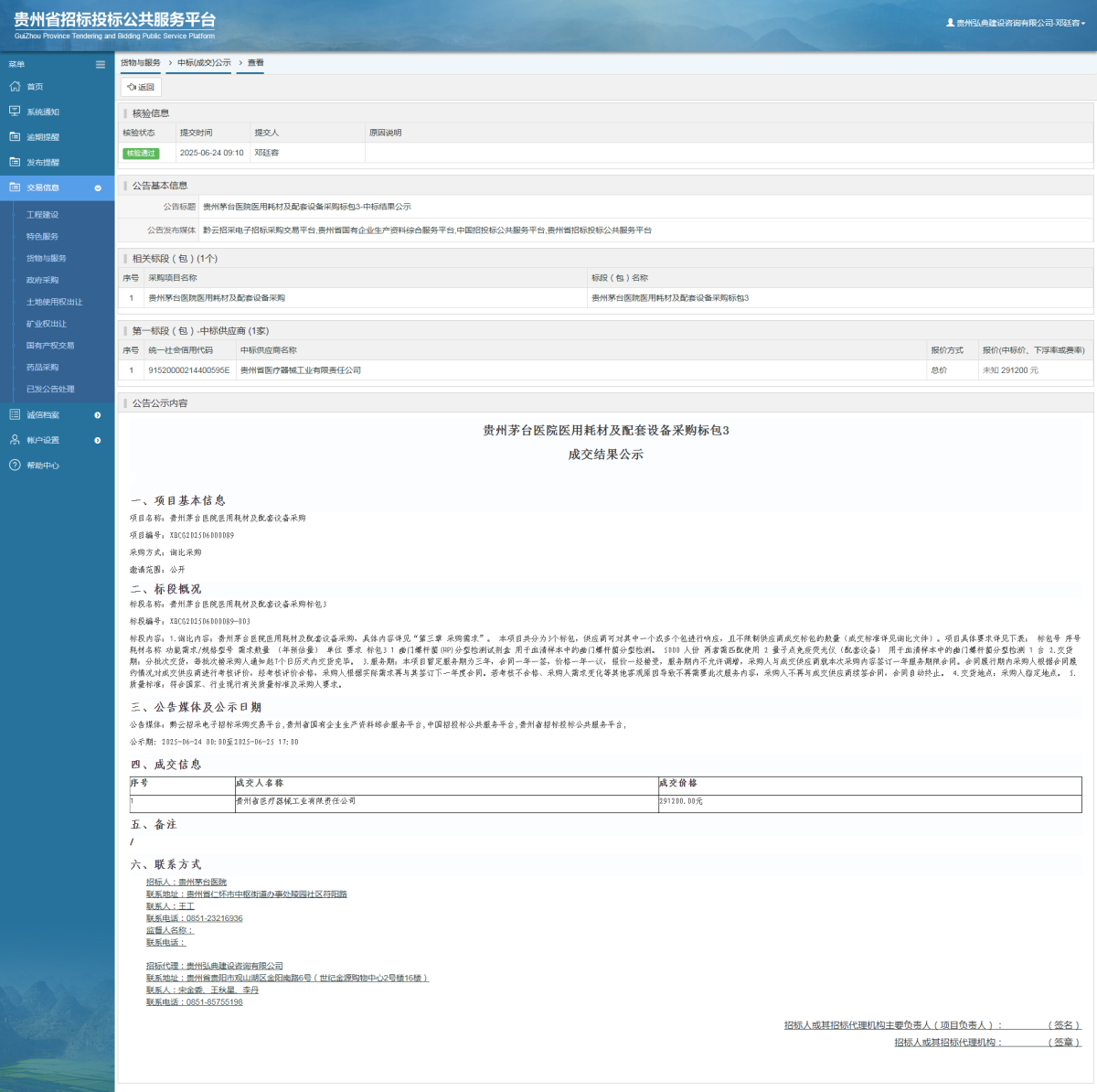Open 已发公告处理 in the sidebar
This screenshot has width=1097, height=1092.
[50, 389]
